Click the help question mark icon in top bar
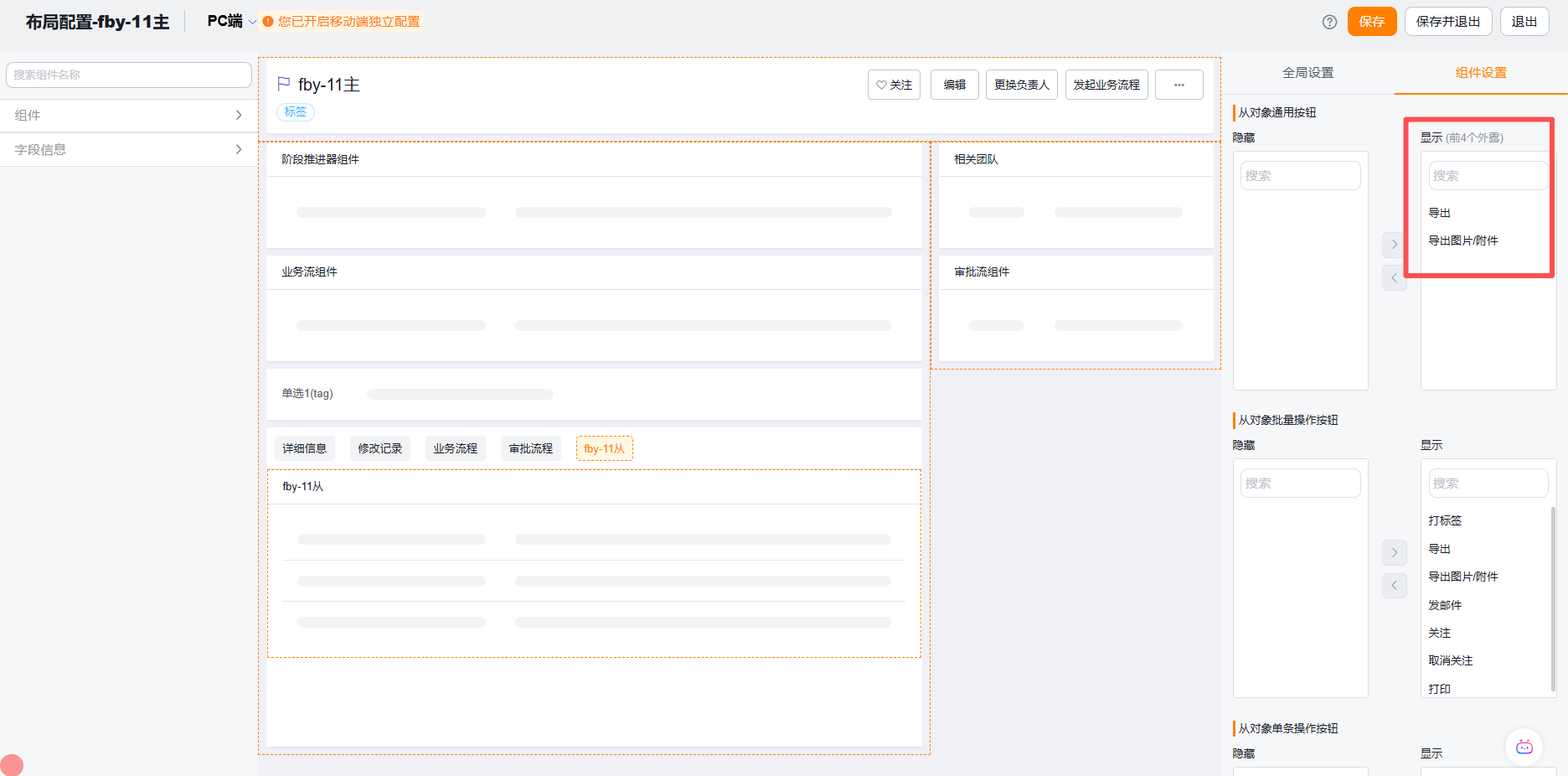The height and width of the screenshot is (776, 1568). pos(1329,23)
